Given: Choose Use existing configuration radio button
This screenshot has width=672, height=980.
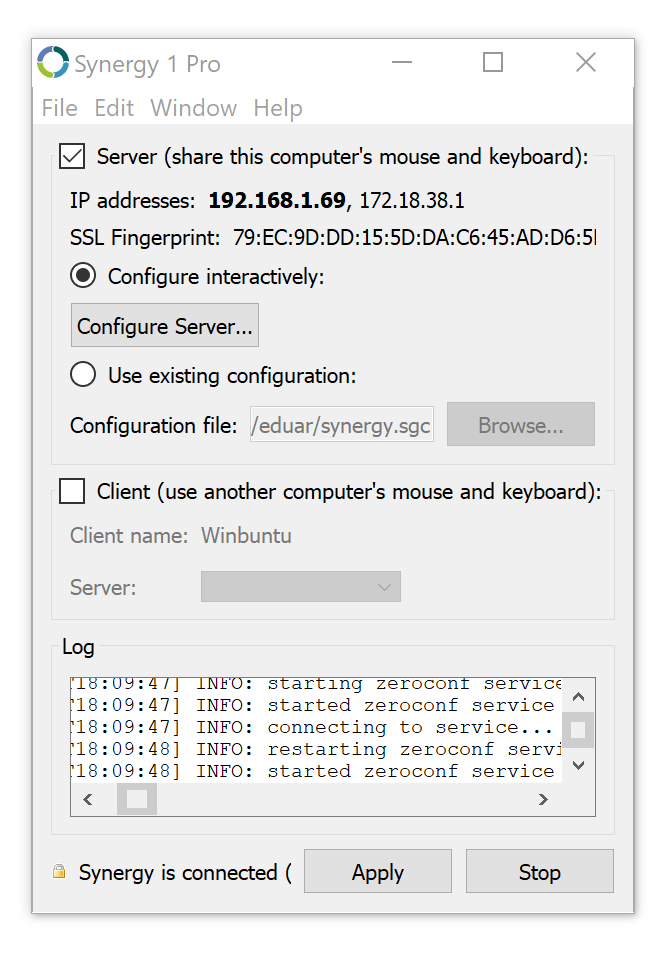Looking at the screenshot, I should [84, 375].
